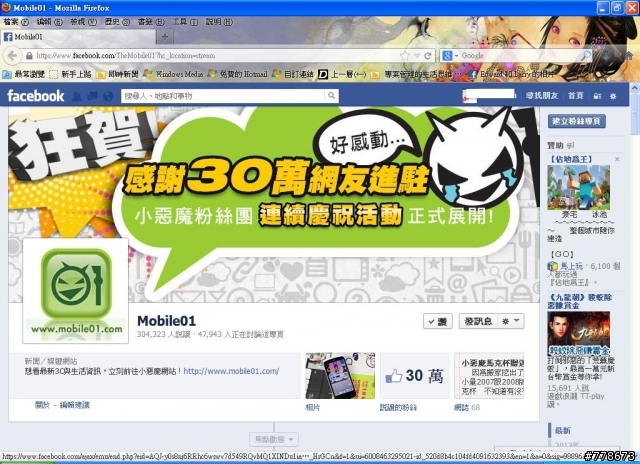Open the 編輯 menu
The width and height of the screenshot is (640, 464).
pyautogui.click(x=49, y=22)
